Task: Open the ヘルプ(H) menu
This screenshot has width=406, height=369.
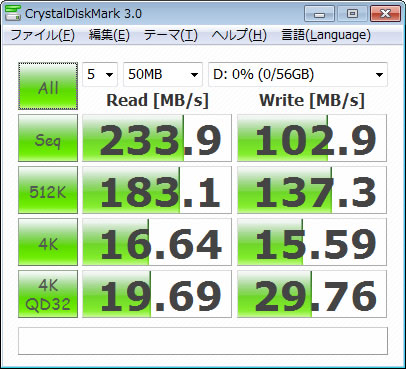Action: [239, 35]
